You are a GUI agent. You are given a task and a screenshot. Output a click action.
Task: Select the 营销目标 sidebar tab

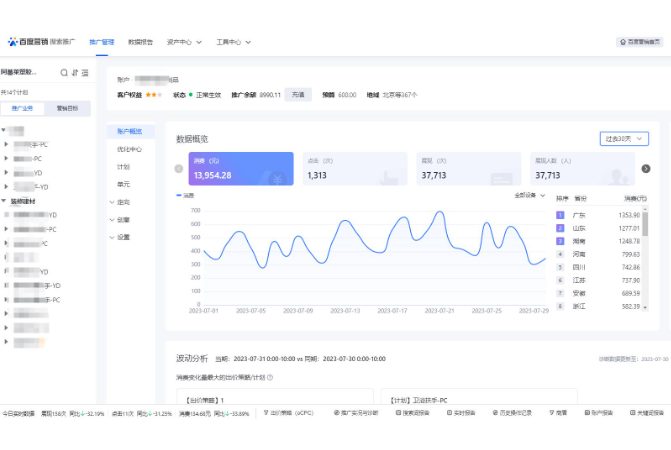68,108
